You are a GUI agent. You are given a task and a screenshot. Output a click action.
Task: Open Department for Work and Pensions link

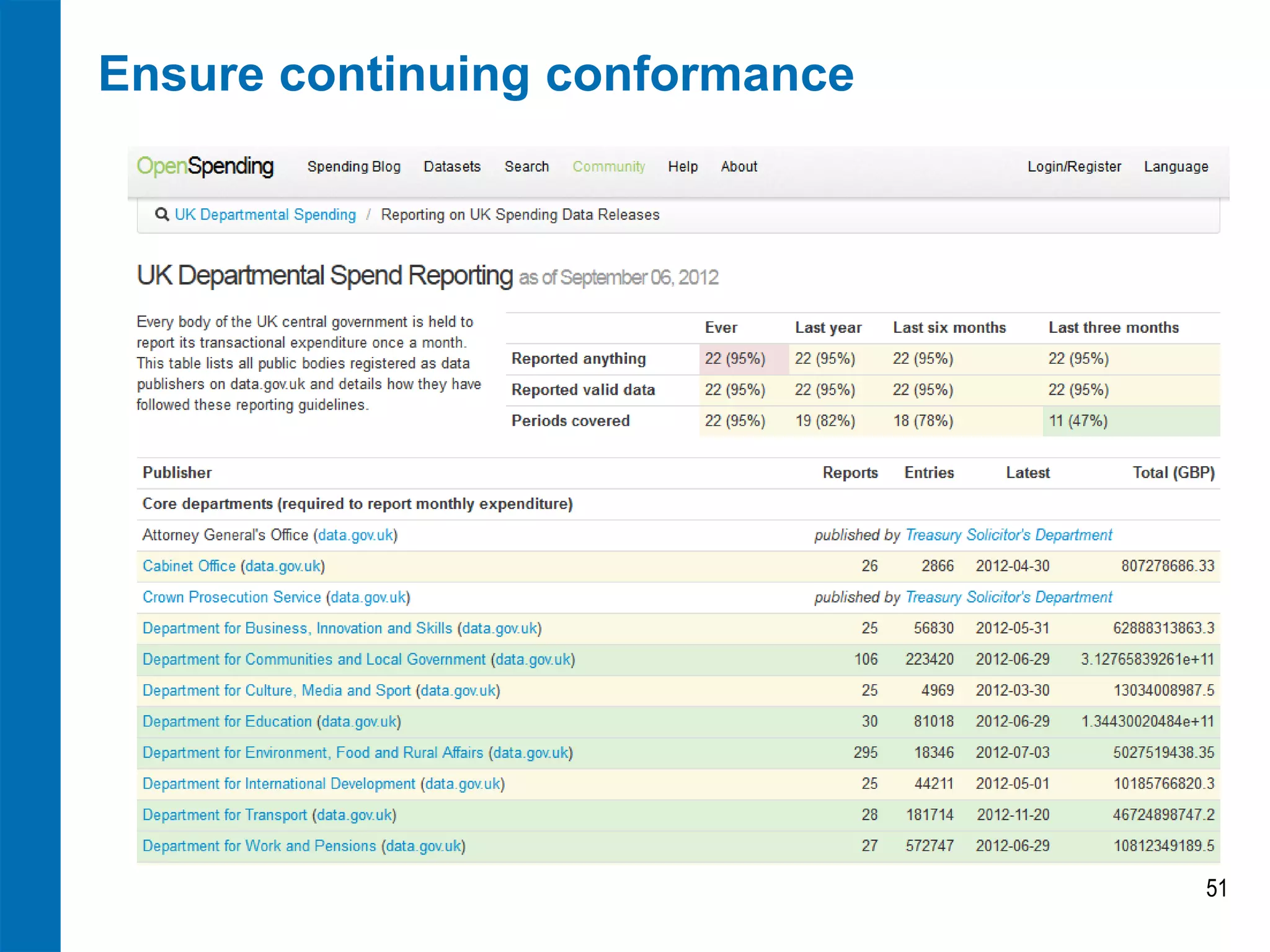click(x=259, y=845)
